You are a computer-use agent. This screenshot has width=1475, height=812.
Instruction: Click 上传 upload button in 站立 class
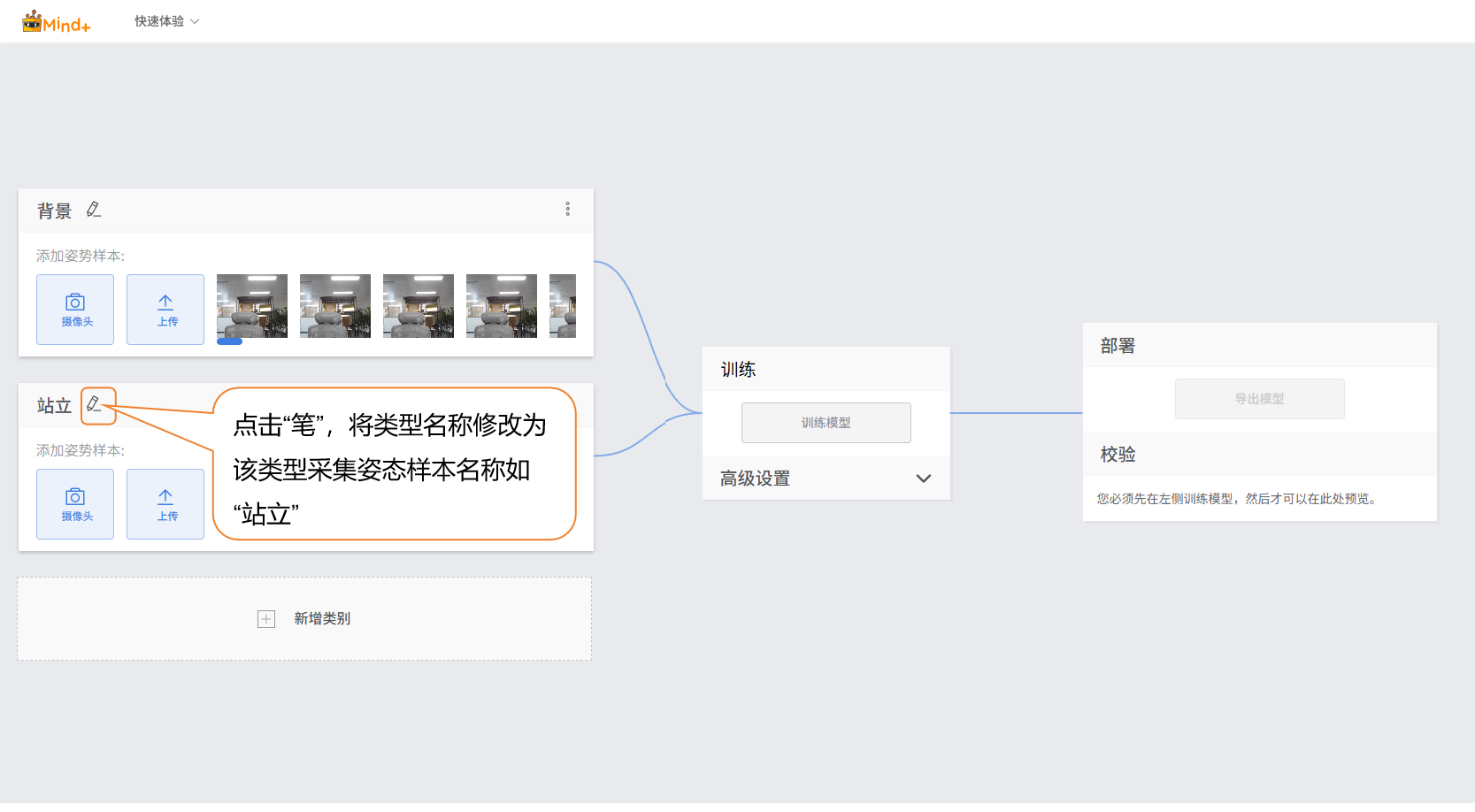tap(165, 504)
